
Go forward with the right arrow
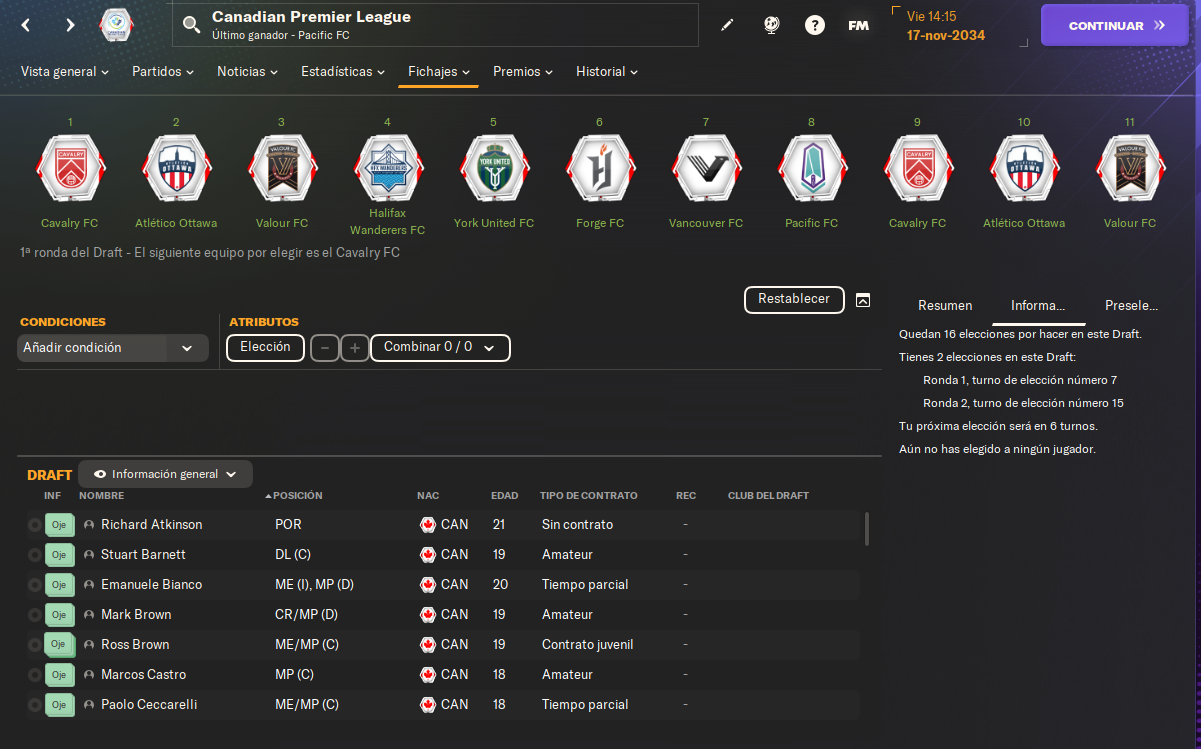coord(70,25)
